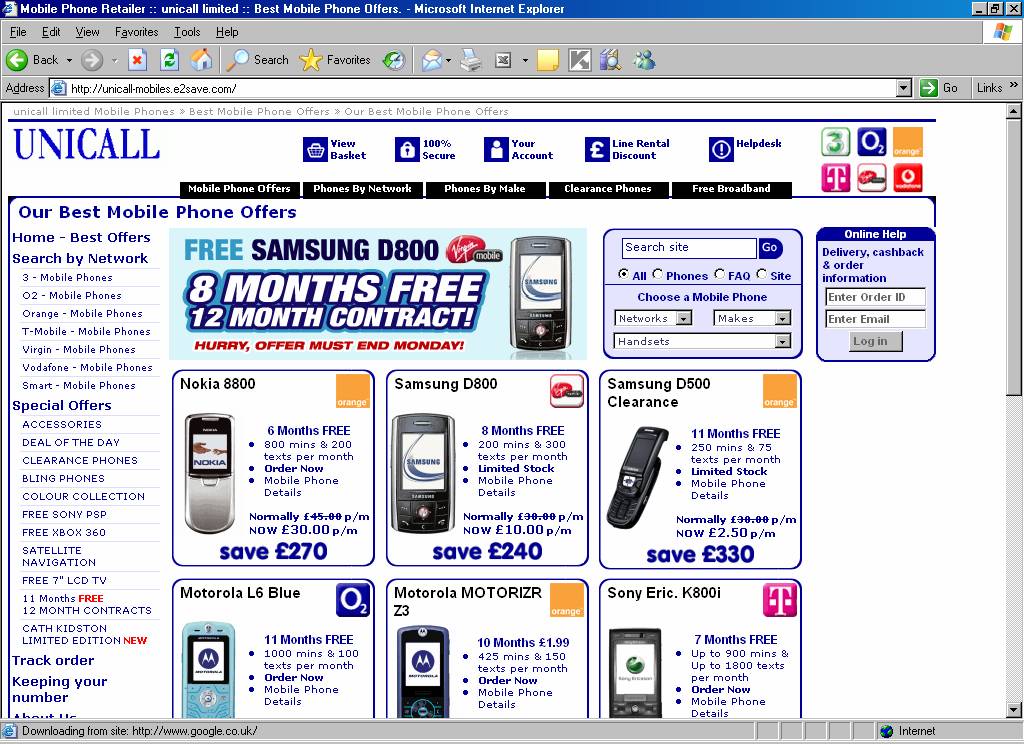Stop page loading with red X icon
1024x744 pixels.
click(137, 60)
